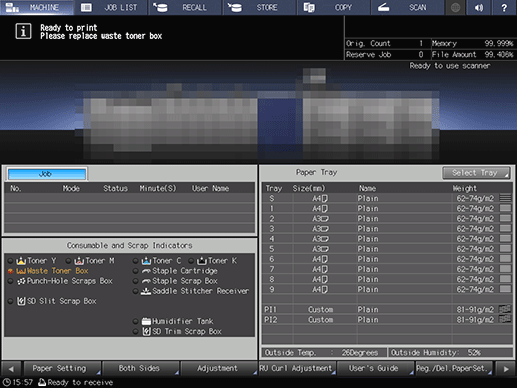The width and height of the screenshot is (517, 388).
Task: Select the PI1 Custom tray row
Action: pos(387,309)
